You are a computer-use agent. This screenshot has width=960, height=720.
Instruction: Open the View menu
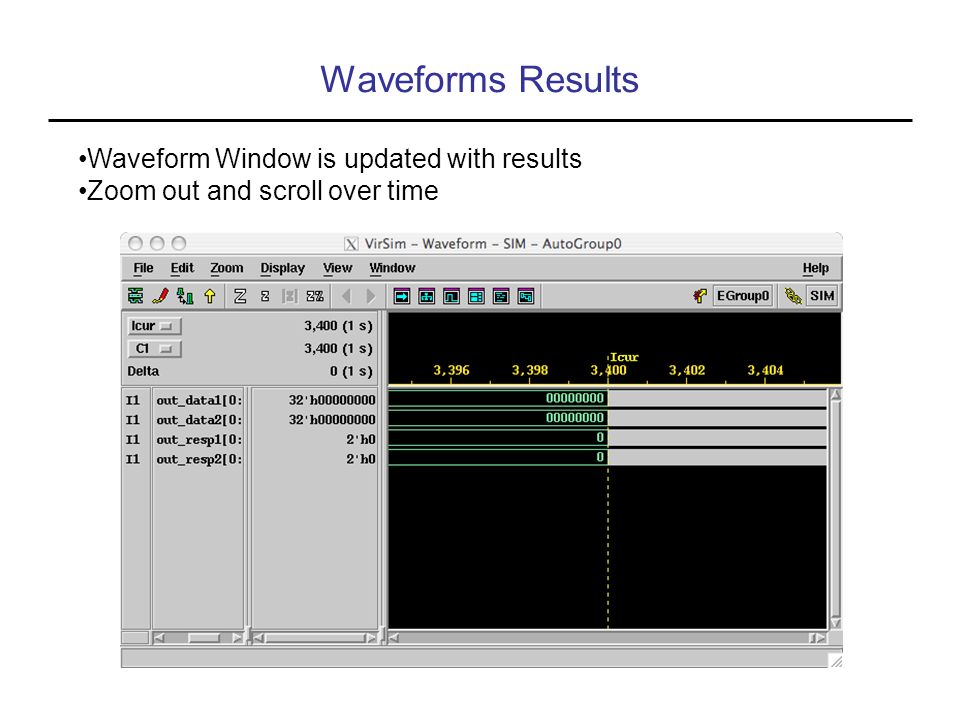pos(337,268)
